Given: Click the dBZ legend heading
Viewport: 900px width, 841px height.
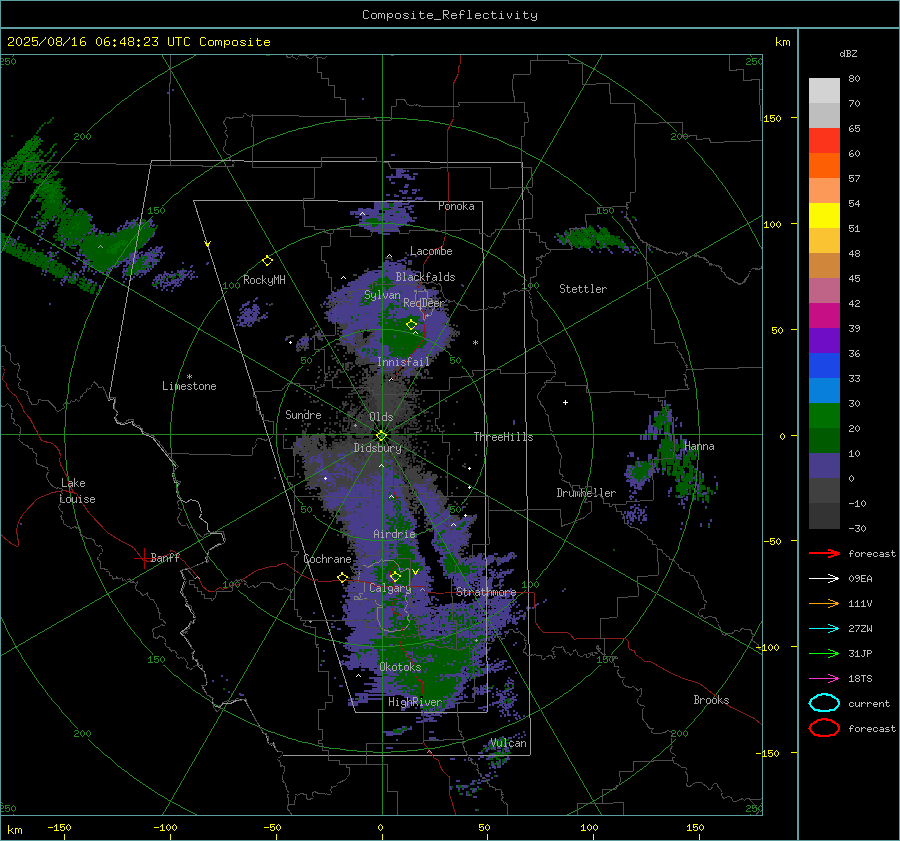Looking at the screenshot, I should tap(848, 53).
